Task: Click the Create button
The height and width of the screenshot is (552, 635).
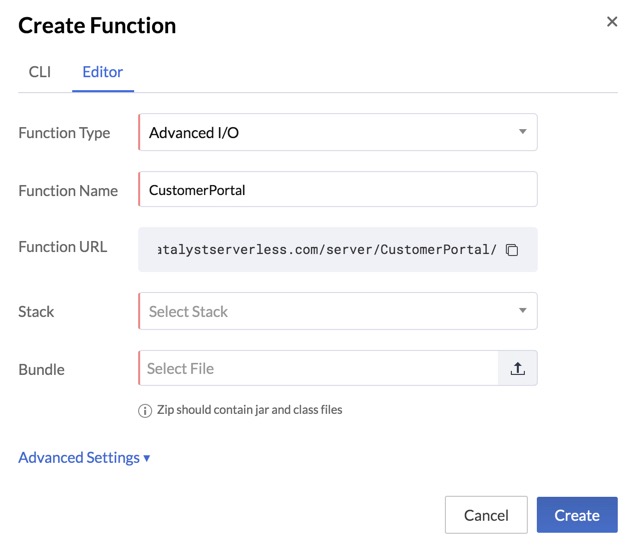Action: 577,515
